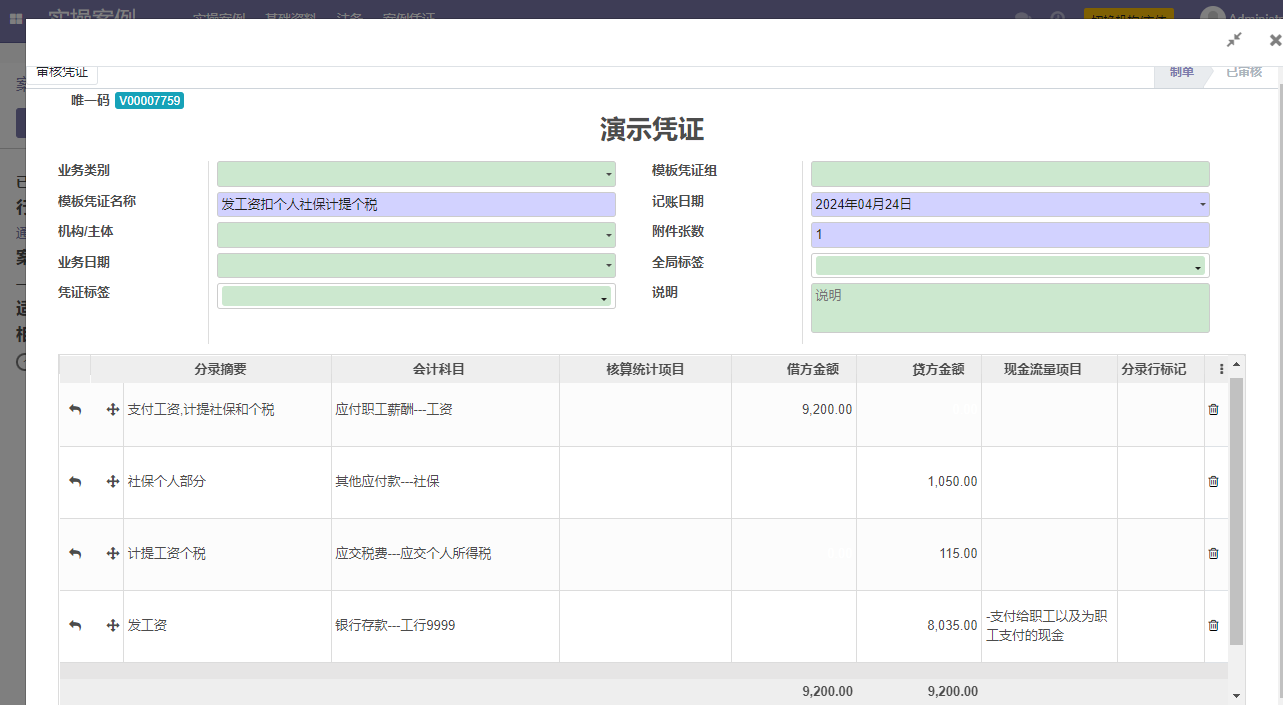Grab the move handle of the 社保个人部分 row
This screenshot has height=705, width=1283.
click(x=113, y=482)
